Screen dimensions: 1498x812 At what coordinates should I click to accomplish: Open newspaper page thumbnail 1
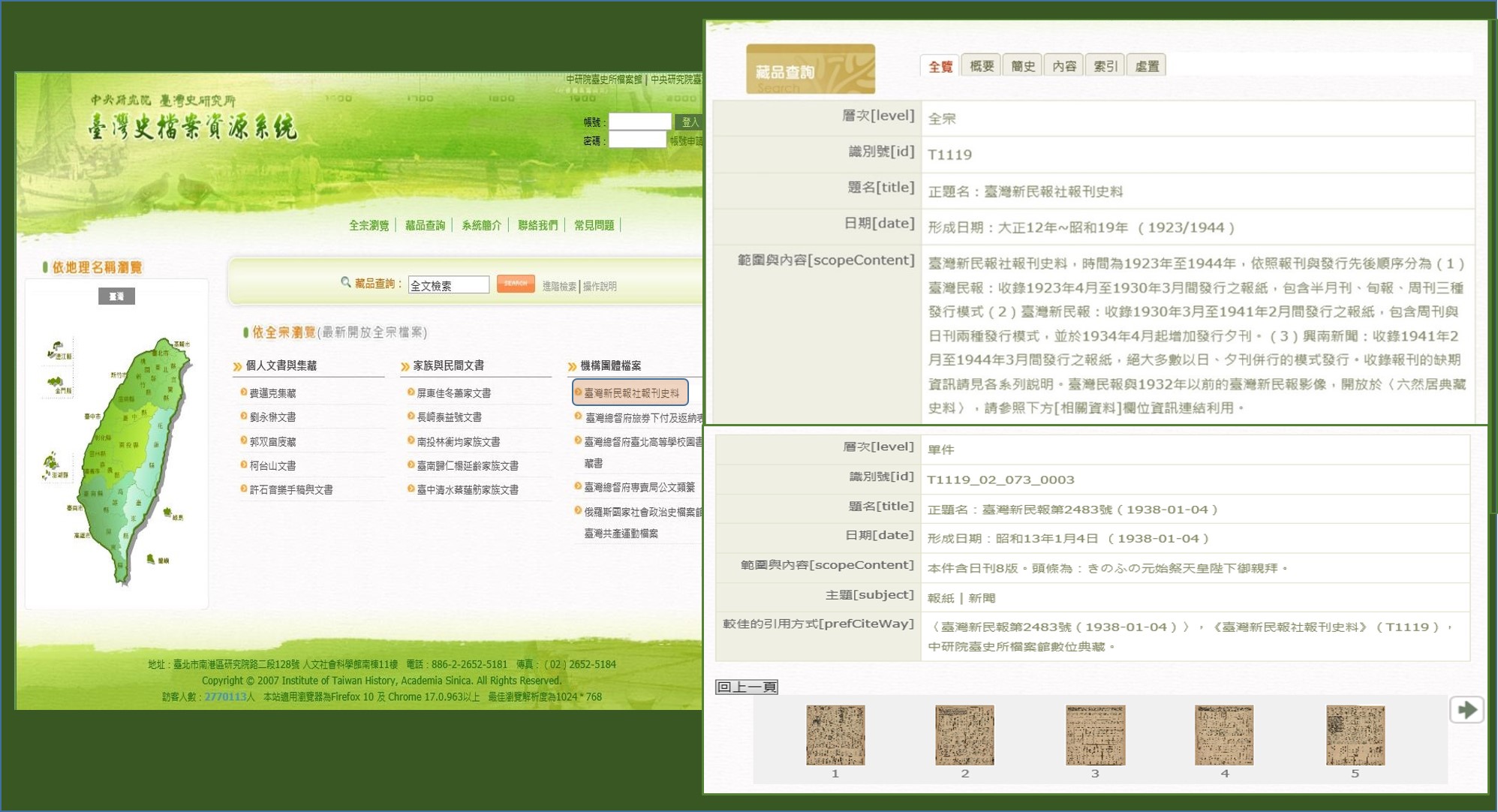835,735
